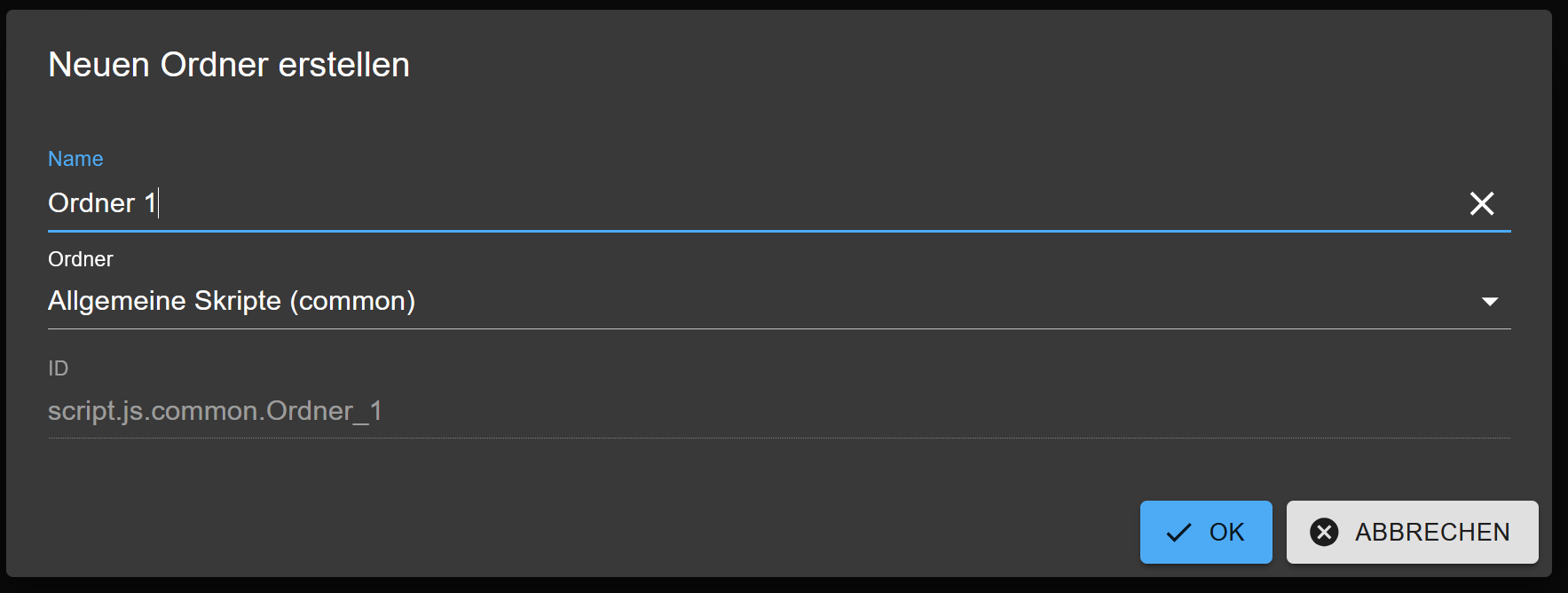Click the script.js.common.Ordner_1 ID value
This screenshot has width=1568, height=593.
coord(215,411)
